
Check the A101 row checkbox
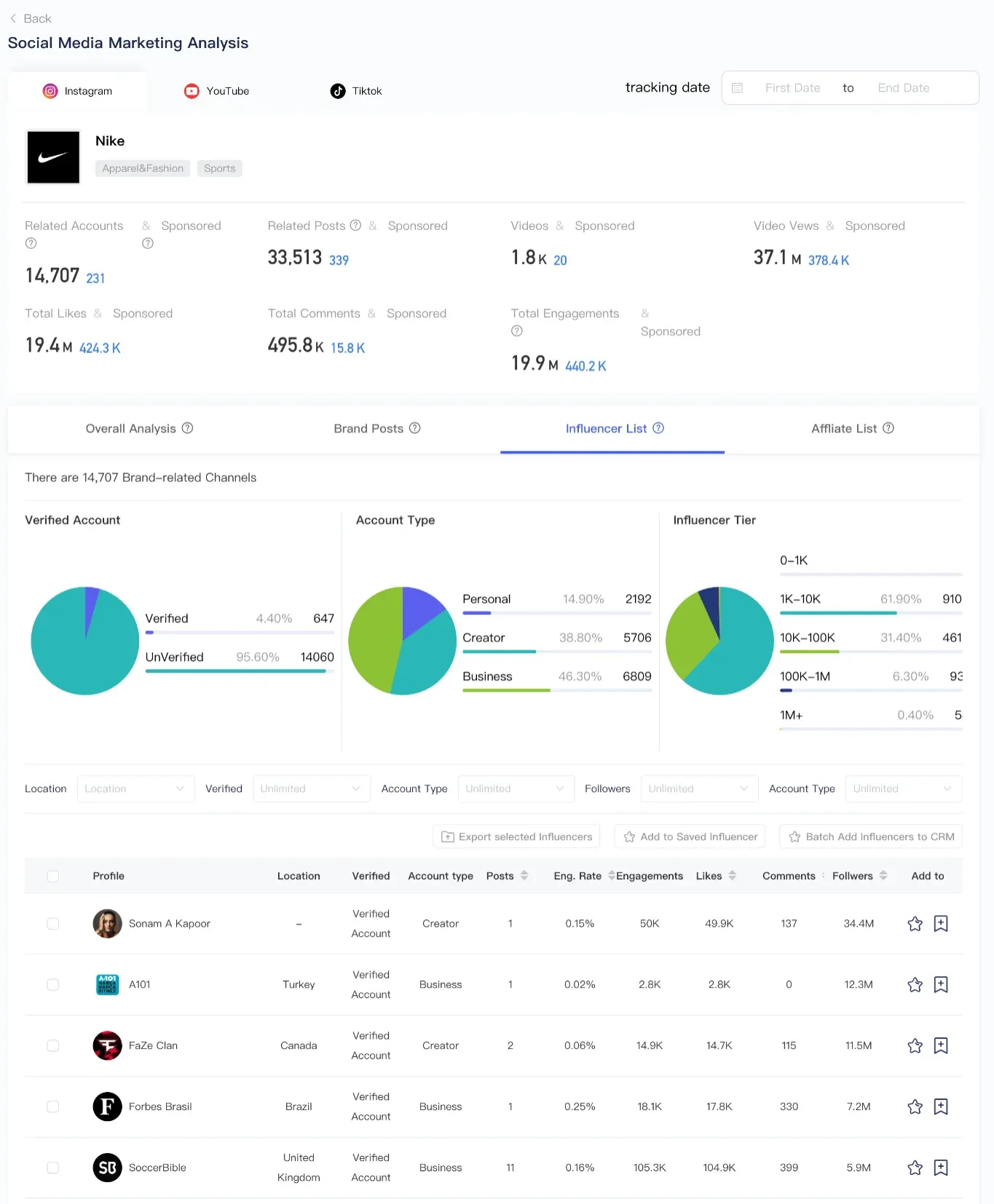click(53, 985)
